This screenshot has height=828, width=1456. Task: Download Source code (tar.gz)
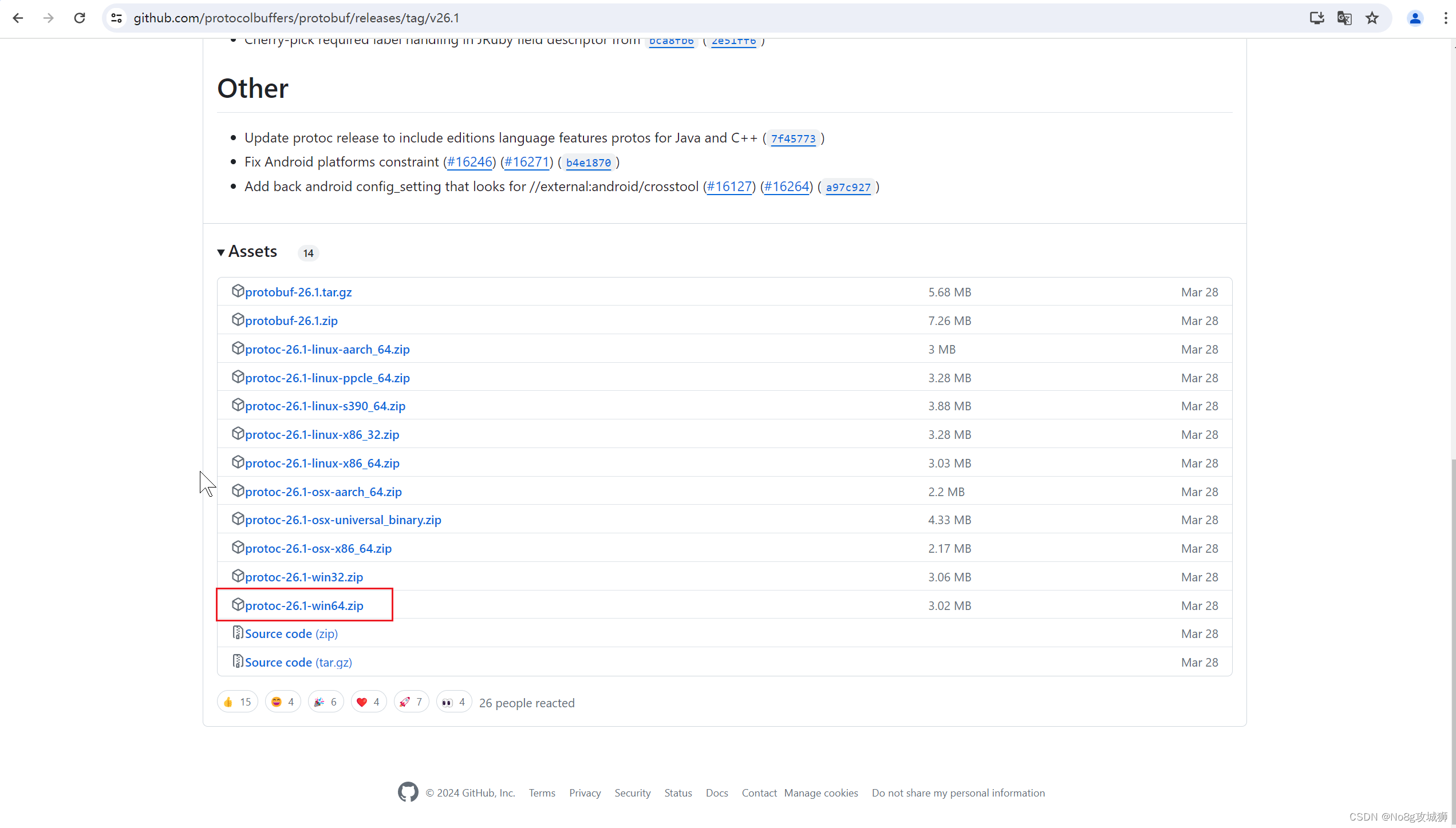pos(298,663)
